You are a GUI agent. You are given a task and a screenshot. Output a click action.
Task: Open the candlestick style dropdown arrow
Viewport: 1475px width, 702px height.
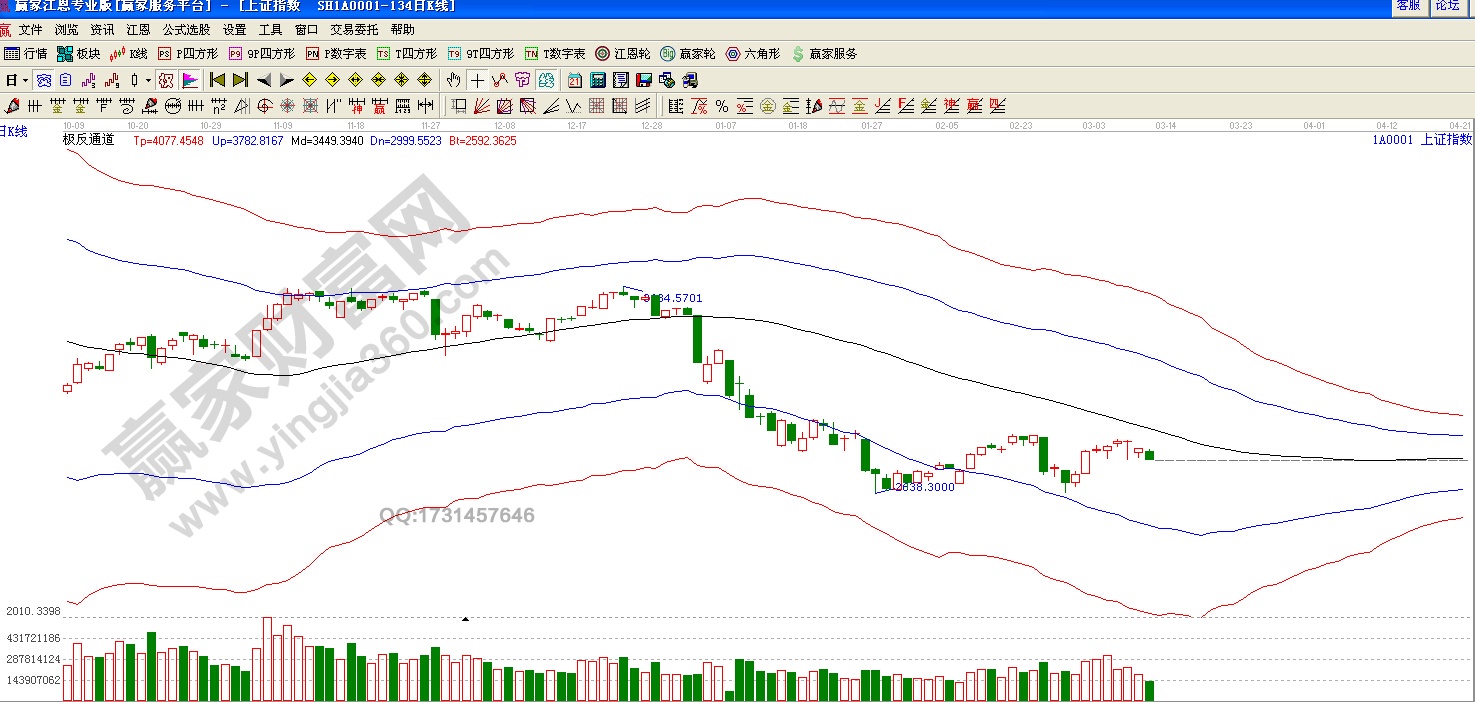point(148,80)
